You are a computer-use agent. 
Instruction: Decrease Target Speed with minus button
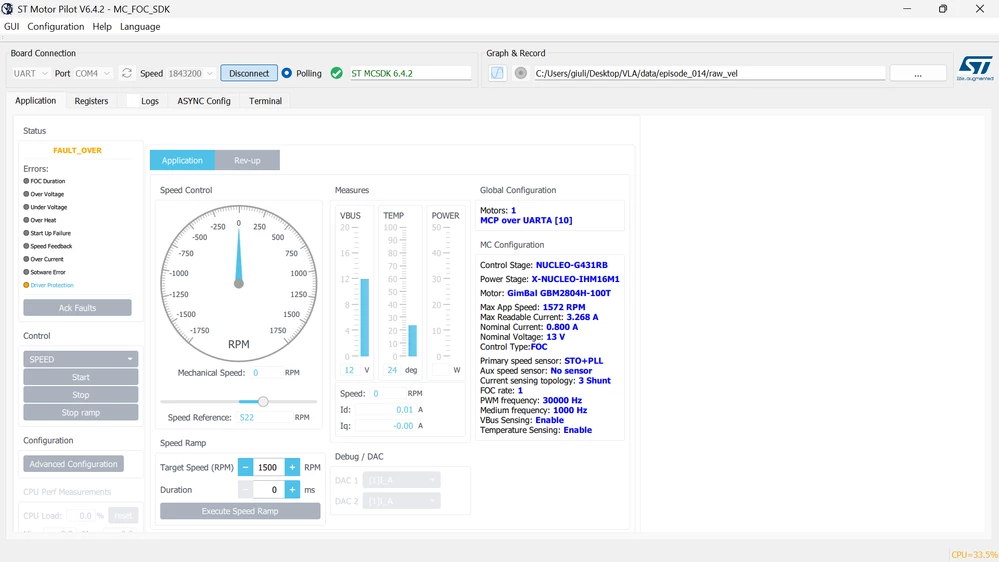[245, 467]
